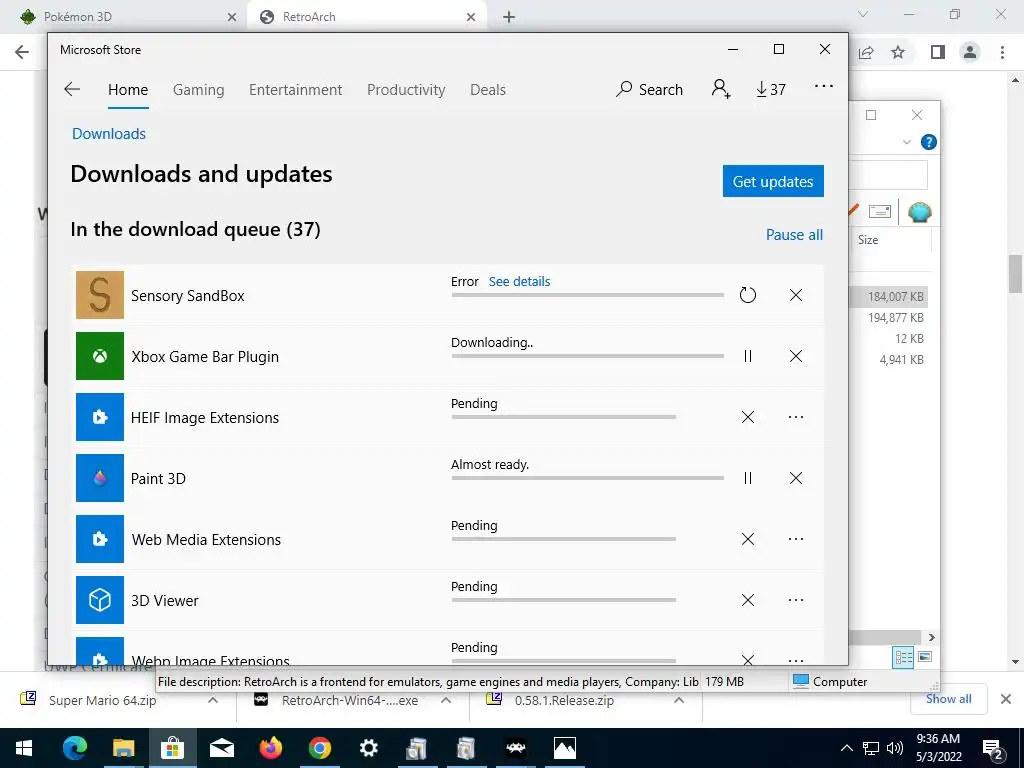Expand Super Mario 64.zip download options

(x=213, y=700)
